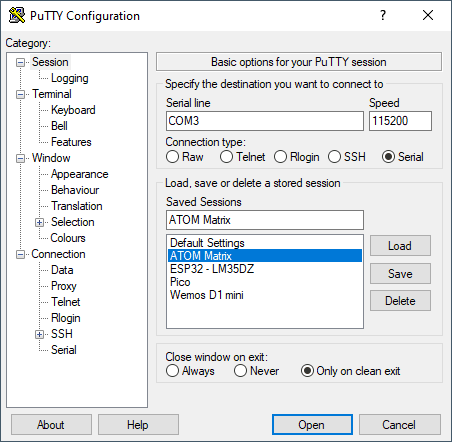Click the Open button
Screen dimensions: 452x442
tap(312, 425)
